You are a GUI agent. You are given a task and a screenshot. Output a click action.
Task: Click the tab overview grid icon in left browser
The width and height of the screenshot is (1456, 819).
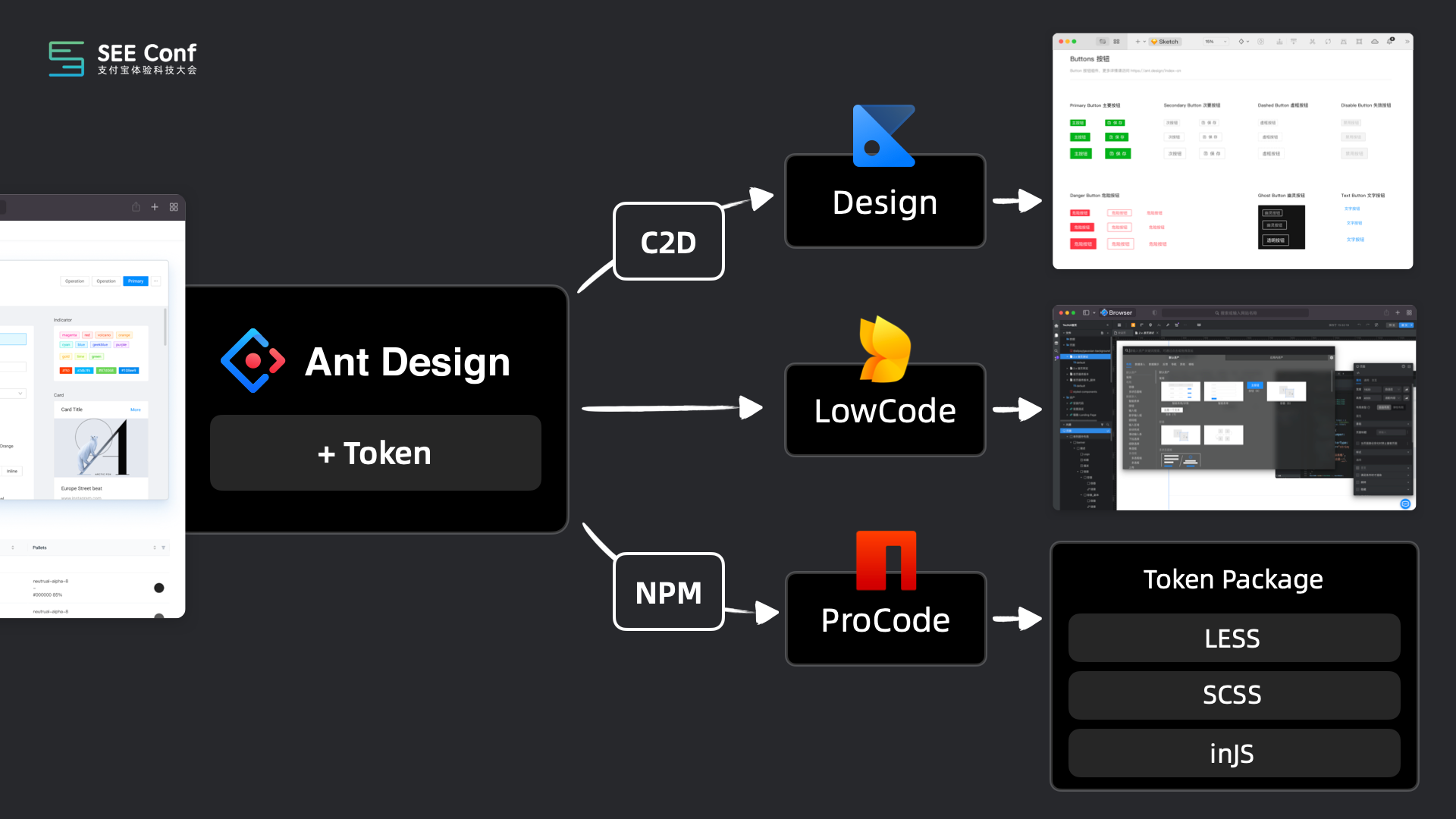tap(174, 207)
